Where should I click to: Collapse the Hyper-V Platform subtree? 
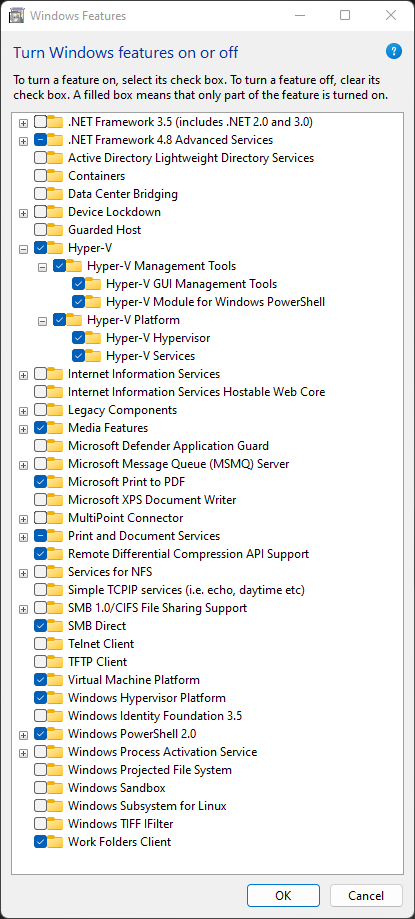point(42,321)
